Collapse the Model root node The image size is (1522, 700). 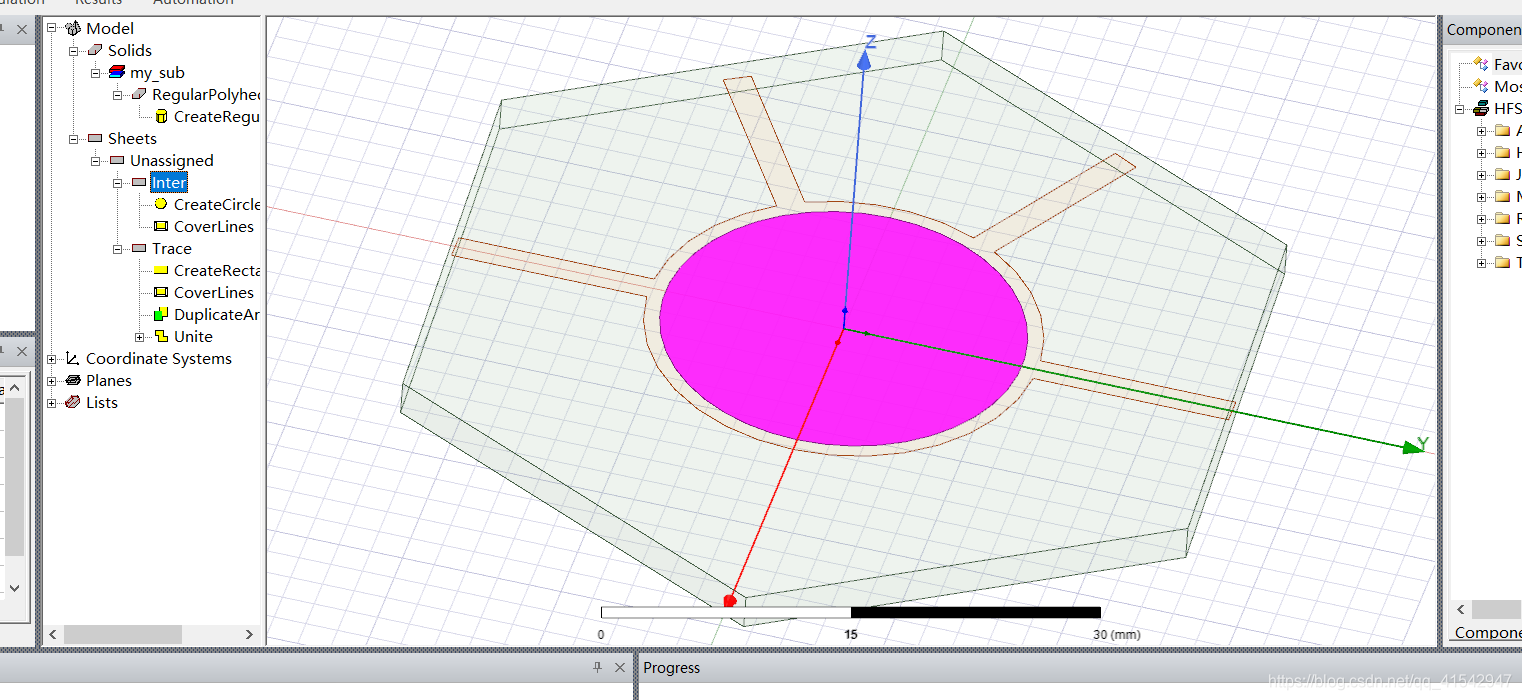coord(52,28)
